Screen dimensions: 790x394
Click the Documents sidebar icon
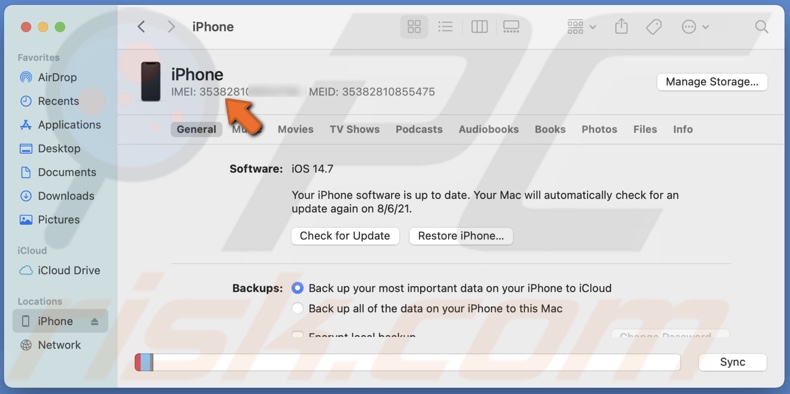coord(25,172)
